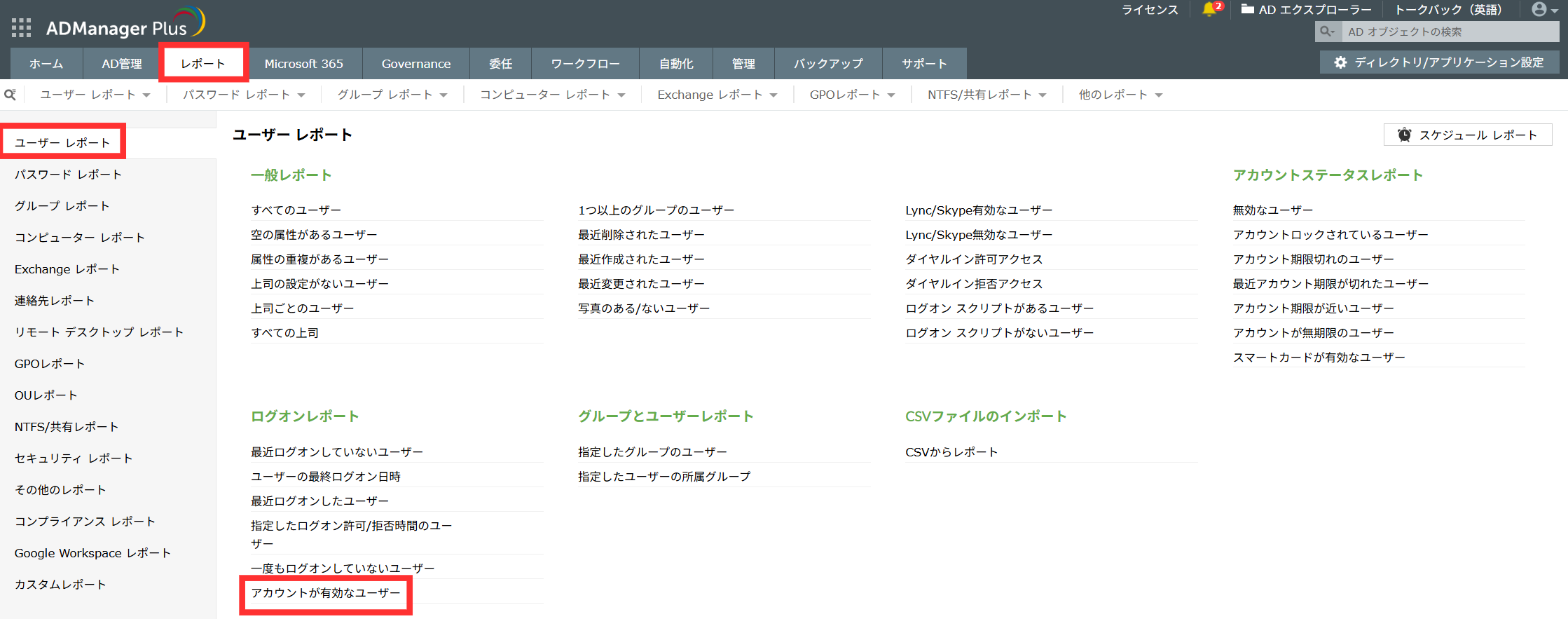Image resolution: width=1568 pixels, height=619 pixels.
Task: Click the AD オブジェクトの検索 input field
Action: click(1447, 32)
